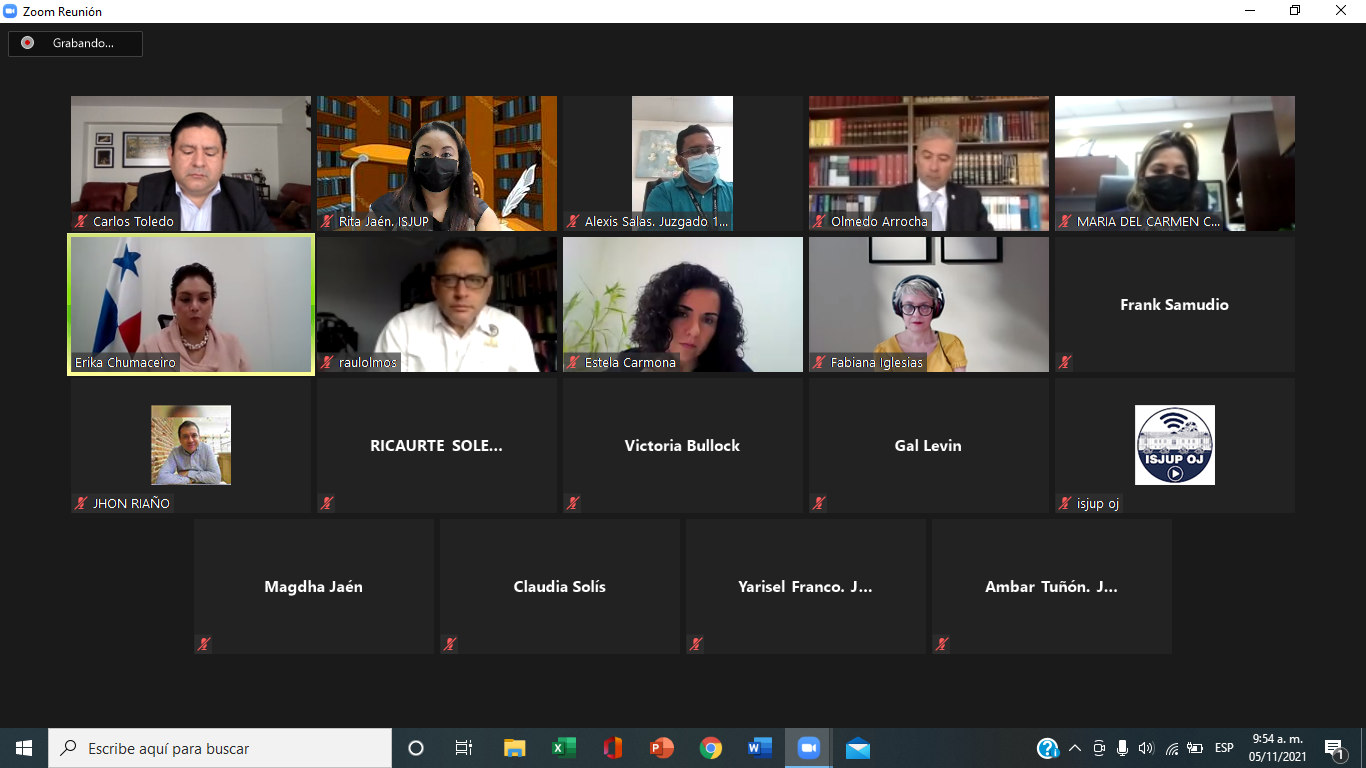Screen dimensions: 1366x768
Task: Click the taskbar search box
Action: [220, 748]
